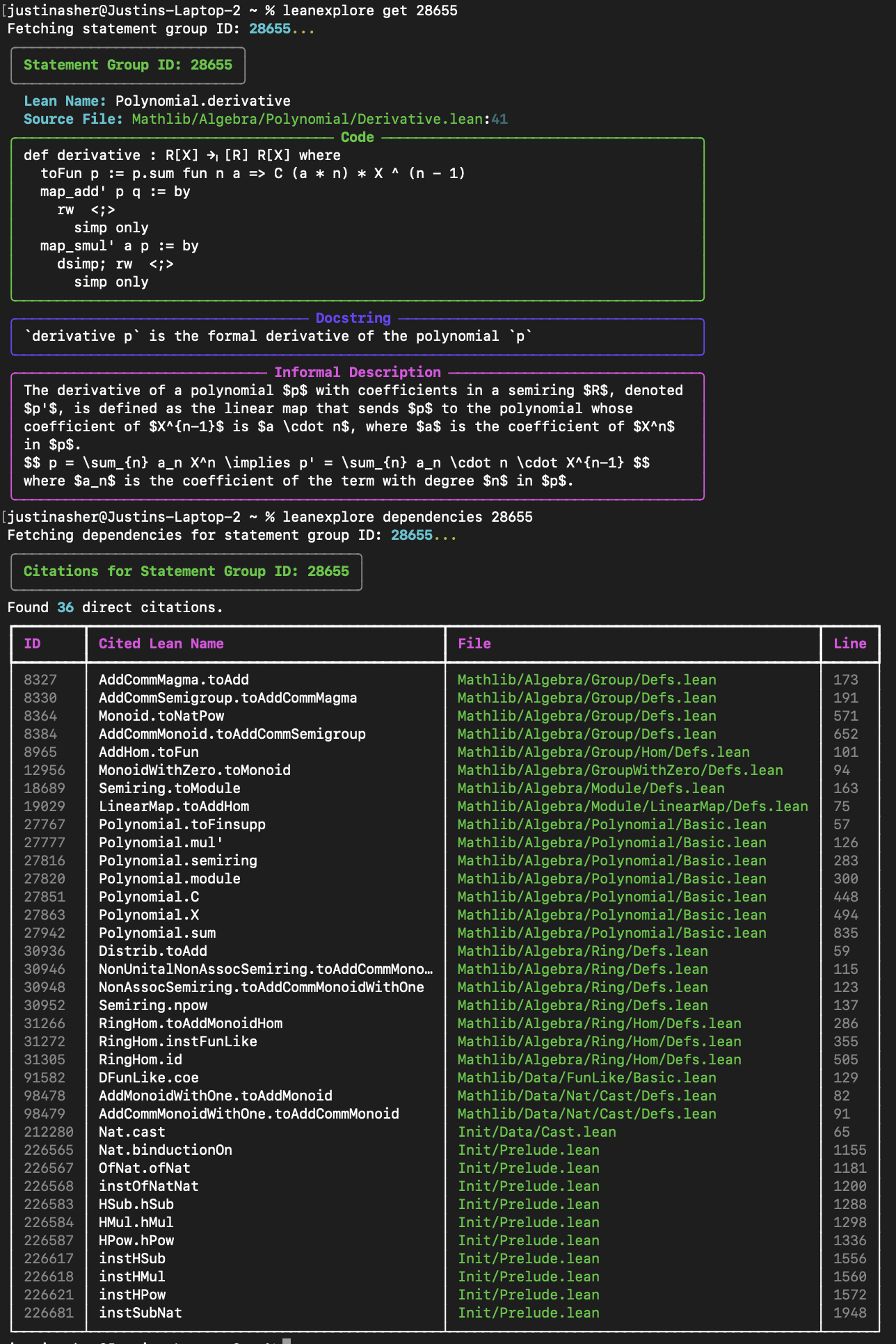Image resolution: width=896 pixels, height=1344 pixels.
Task: Click the 'Docstring' panel title
Action: (353, 319)
